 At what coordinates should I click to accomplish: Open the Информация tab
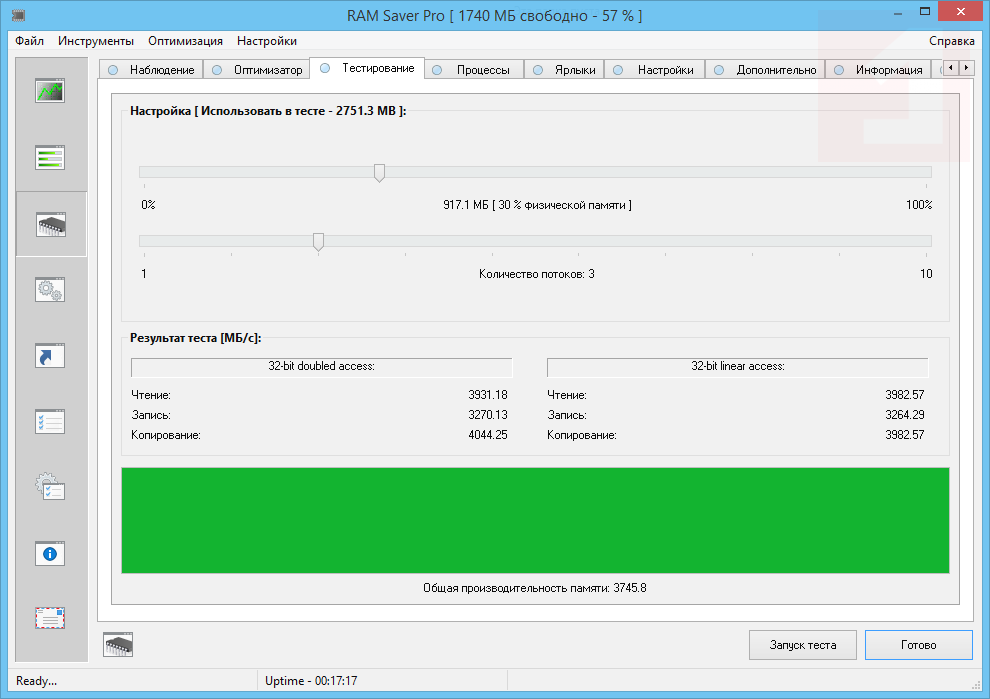(878, 69)
